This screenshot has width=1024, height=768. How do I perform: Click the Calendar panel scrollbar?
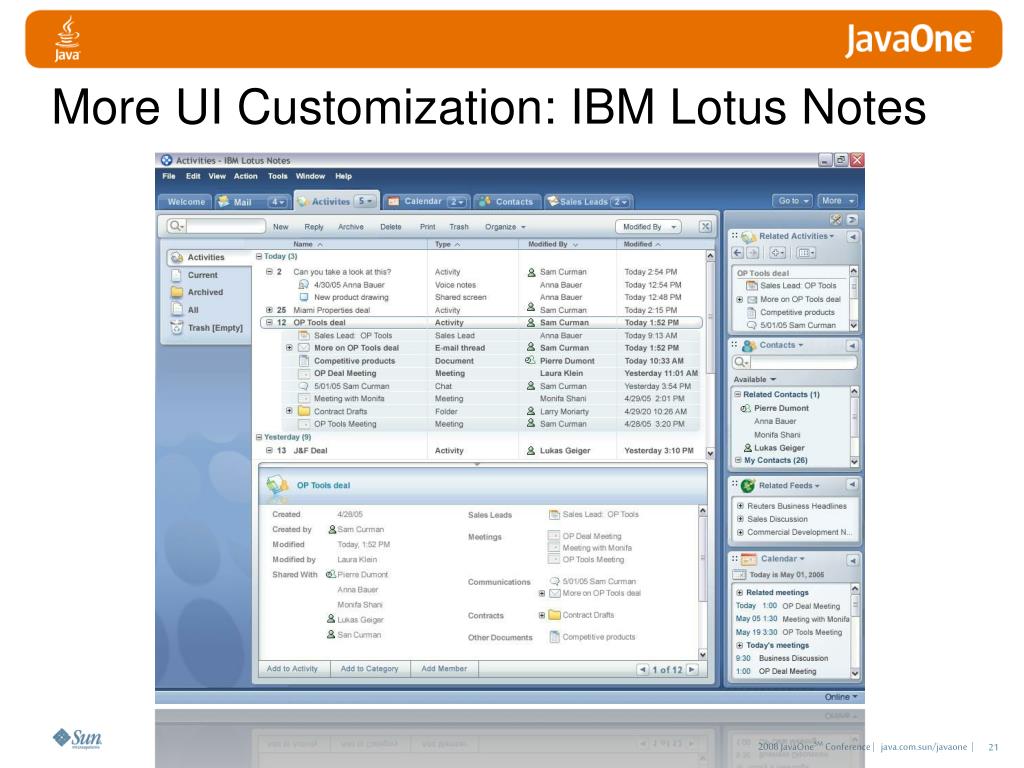855,631
